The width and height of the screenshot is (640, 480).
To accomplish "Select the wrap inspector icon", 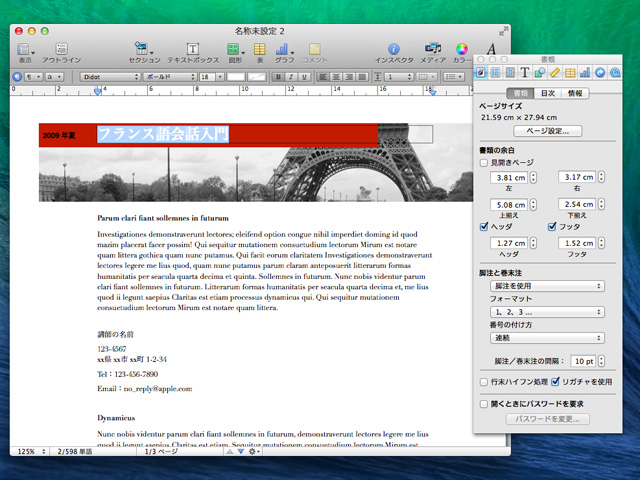I will (x=510, y=73).
